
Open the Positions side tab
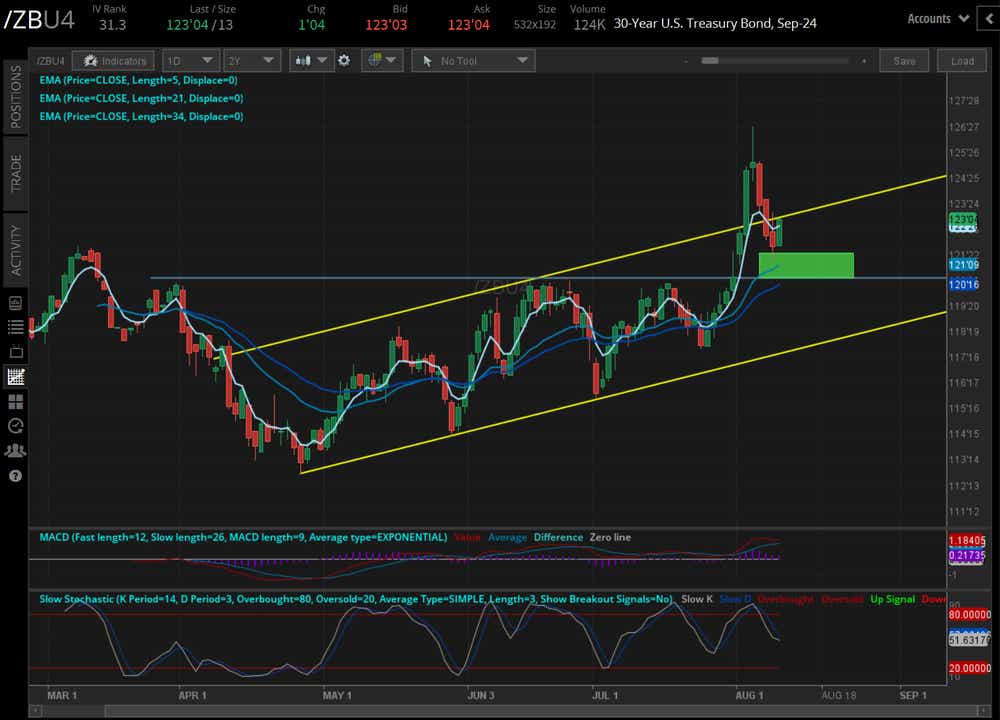click(16, 96)
